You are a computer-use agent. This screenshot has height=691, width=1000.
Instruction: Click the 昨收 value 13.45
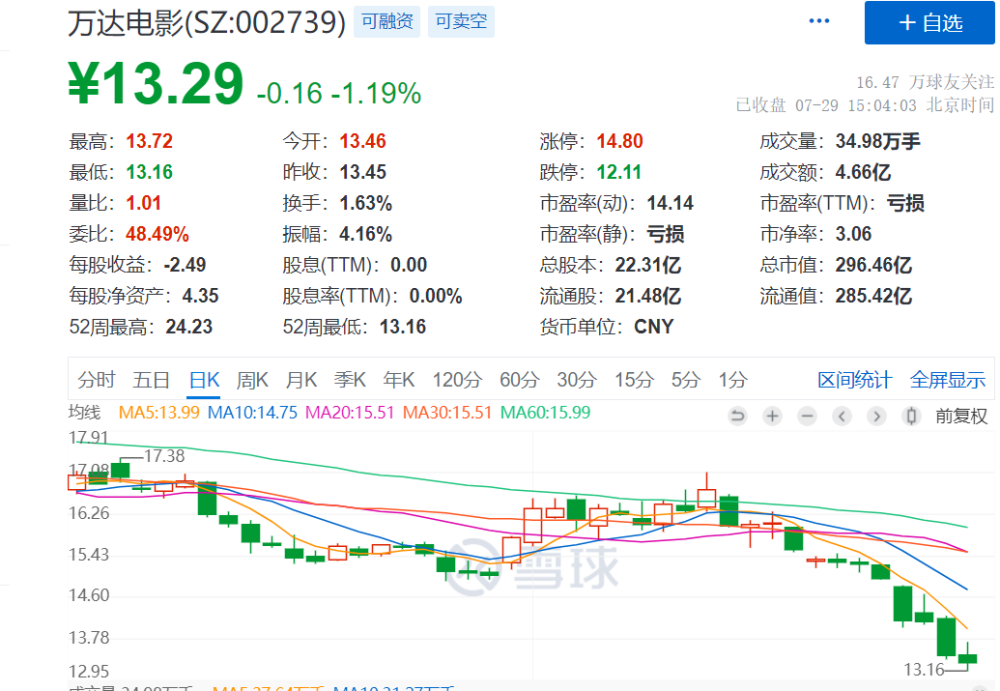(363, 172)
